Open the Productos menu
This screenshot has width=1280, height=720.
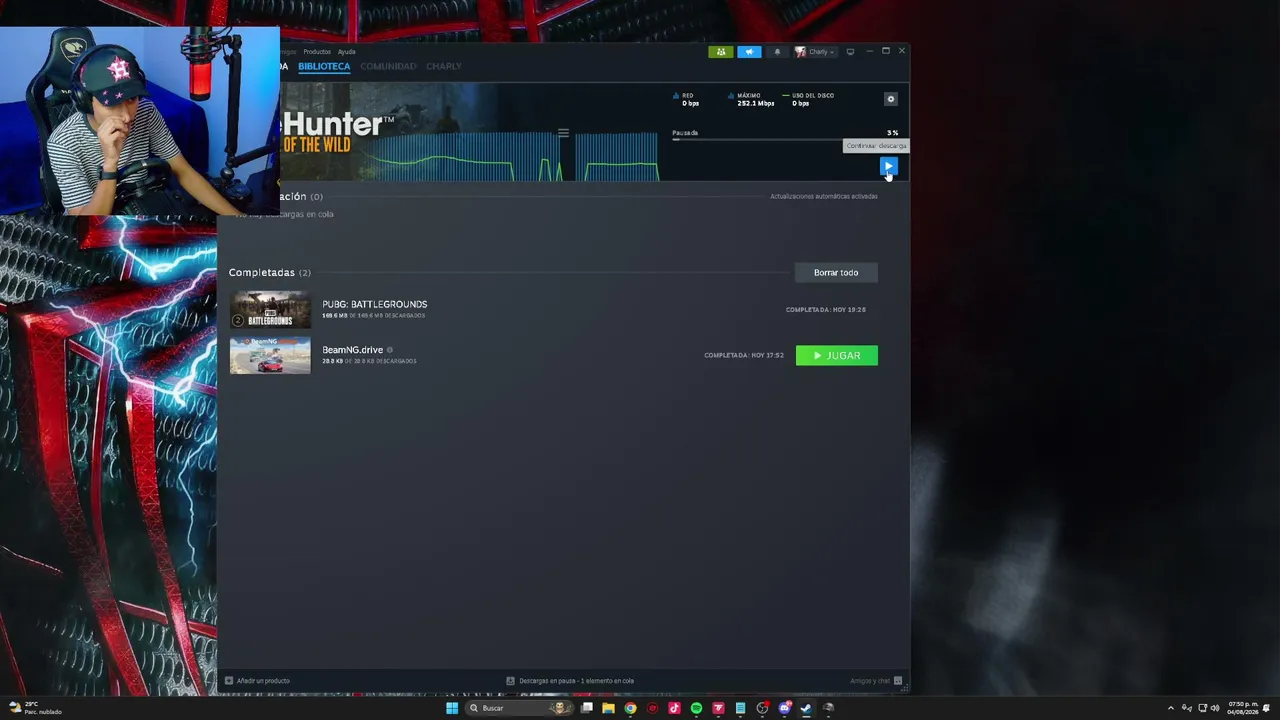(317, 52)
